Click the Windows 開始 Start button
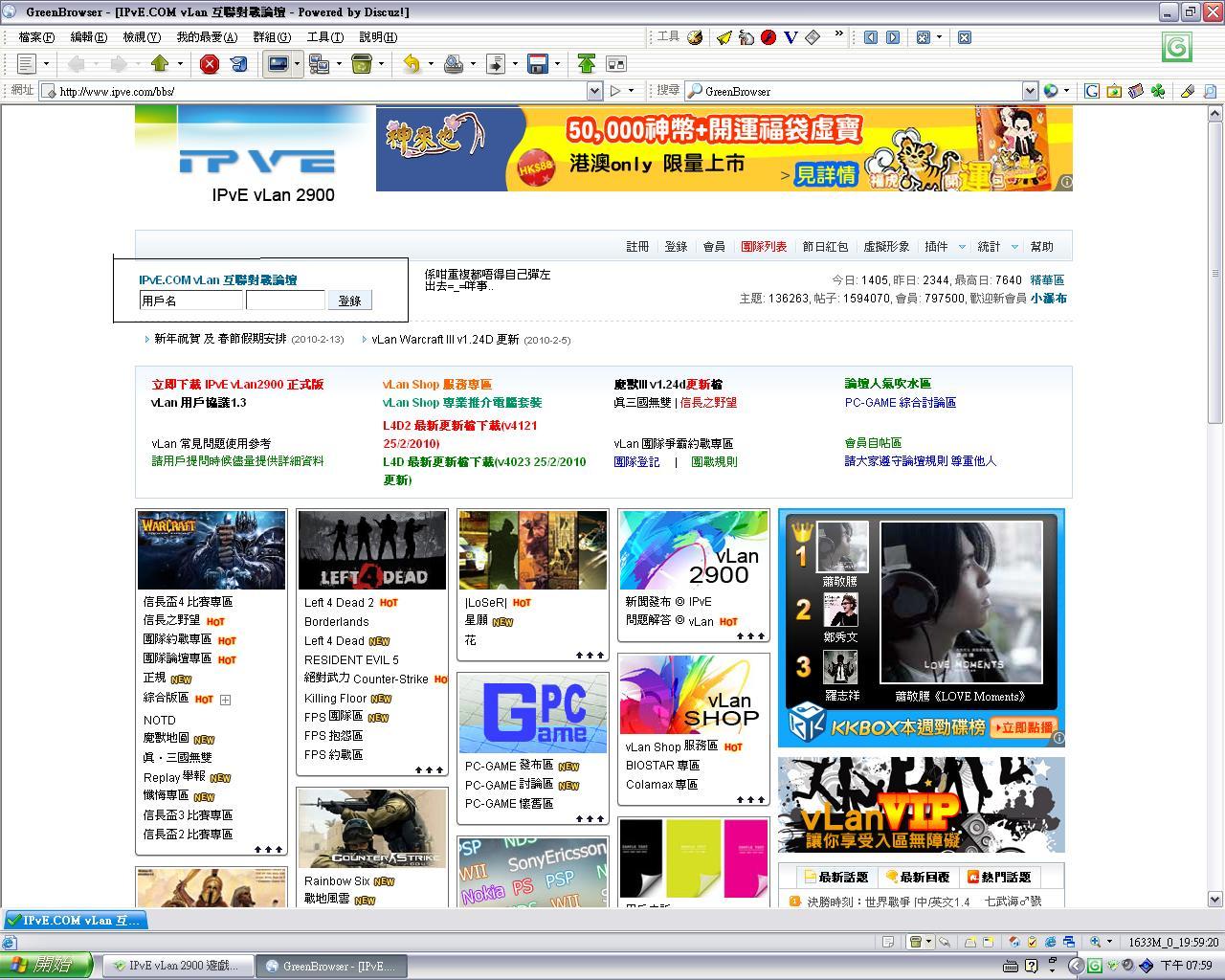 [46, 966]
